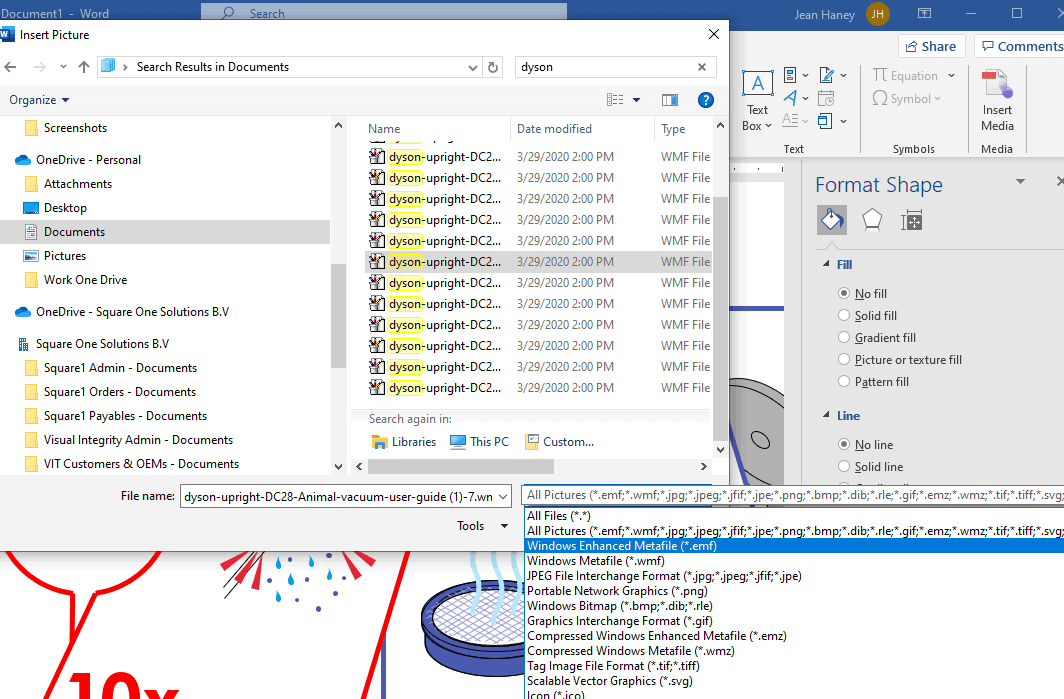
Task: Open Fill & Line tab in Format Shape
Action: (832, 220)
